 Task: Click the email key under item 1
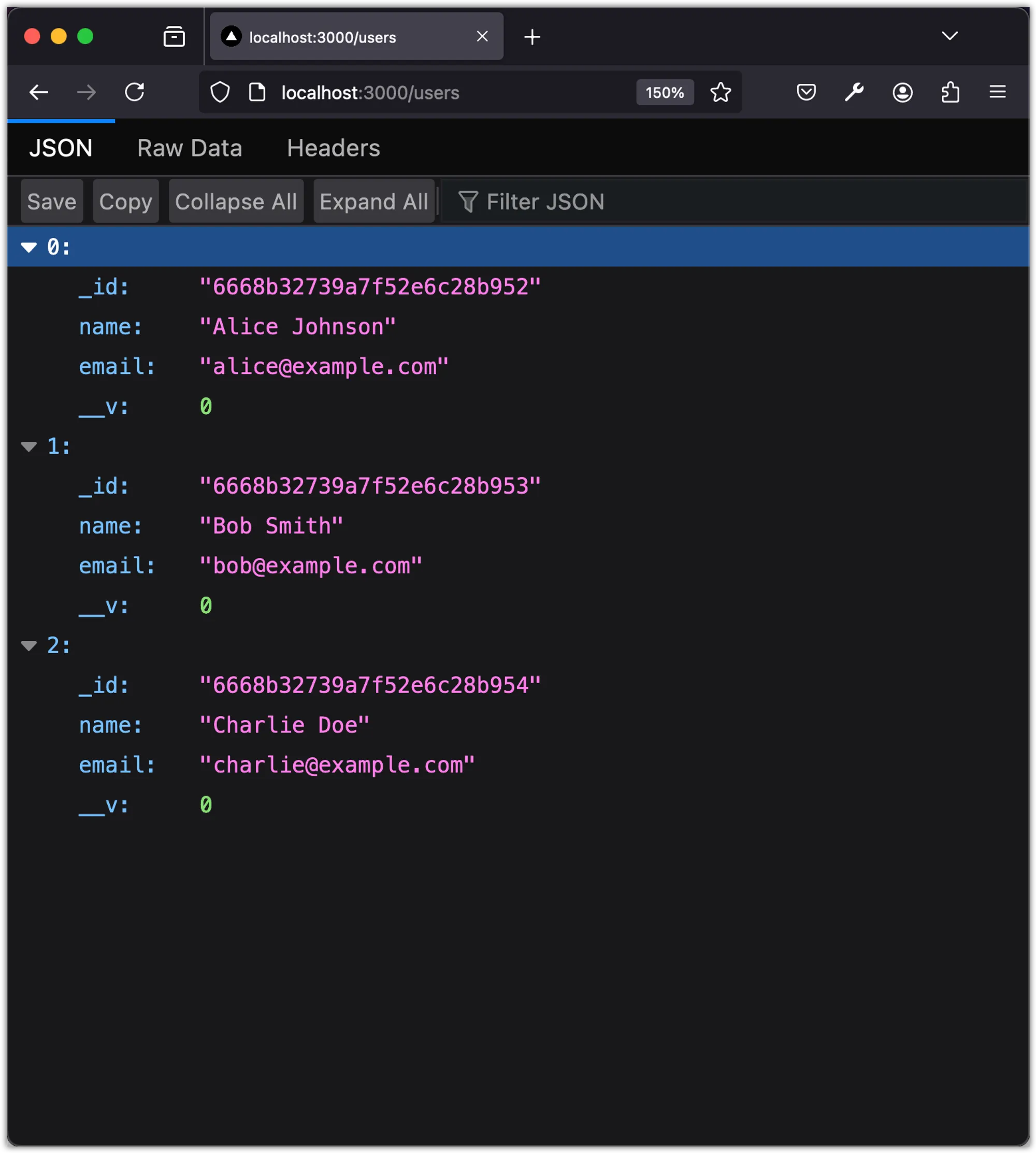click(x=117, y=566)
